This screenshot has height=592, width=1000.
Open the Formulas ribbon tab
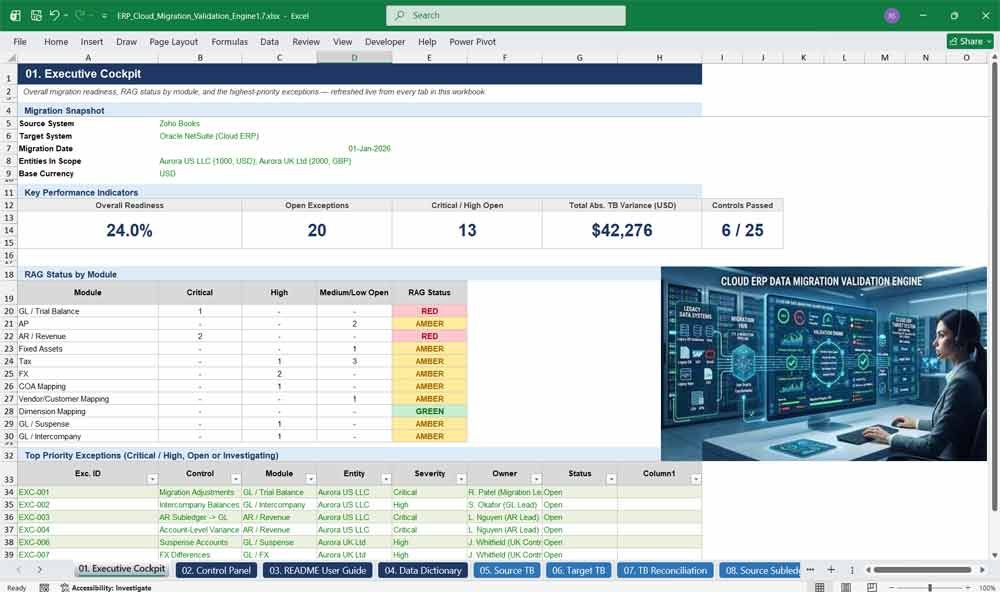(x=230, y=41)
